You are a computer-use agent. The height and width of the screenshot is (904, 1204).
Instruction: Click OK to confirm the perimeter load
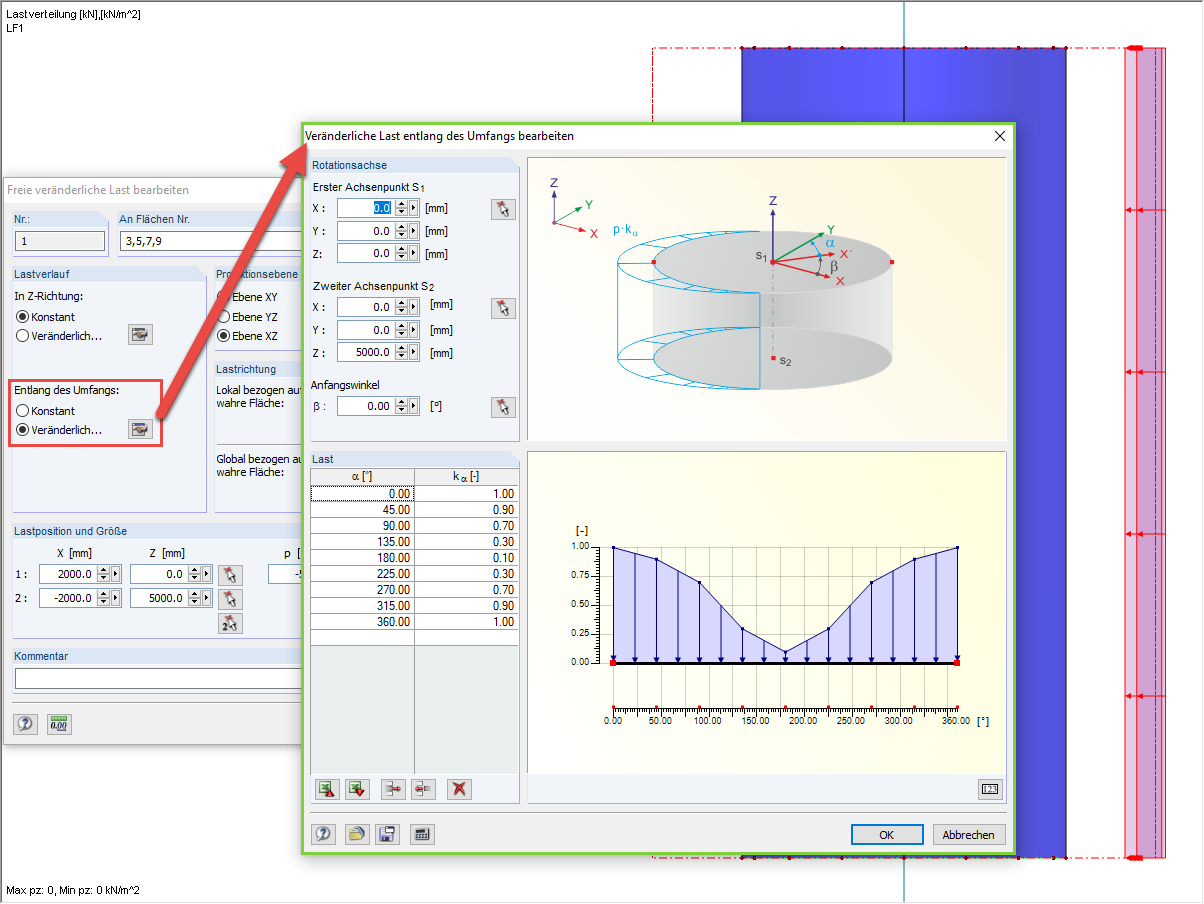pyautogui.click(x=887, y=835)
